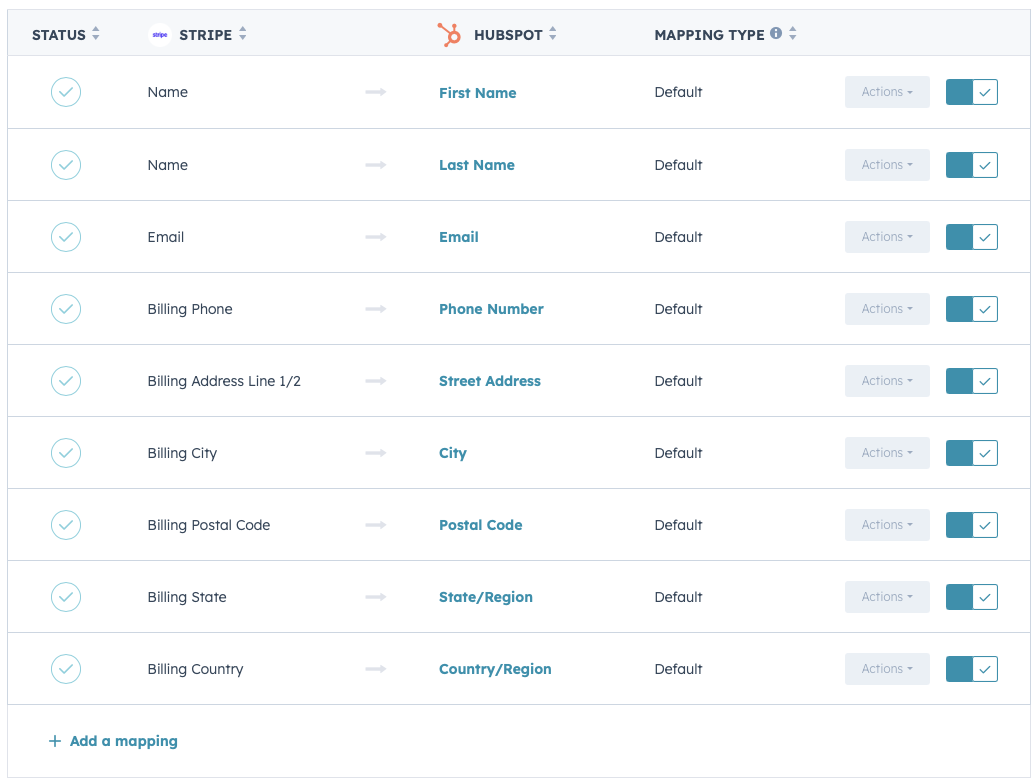1035x779 pixels.
Task: Sort by the Stripe column arrows
Action: (243, 34)
